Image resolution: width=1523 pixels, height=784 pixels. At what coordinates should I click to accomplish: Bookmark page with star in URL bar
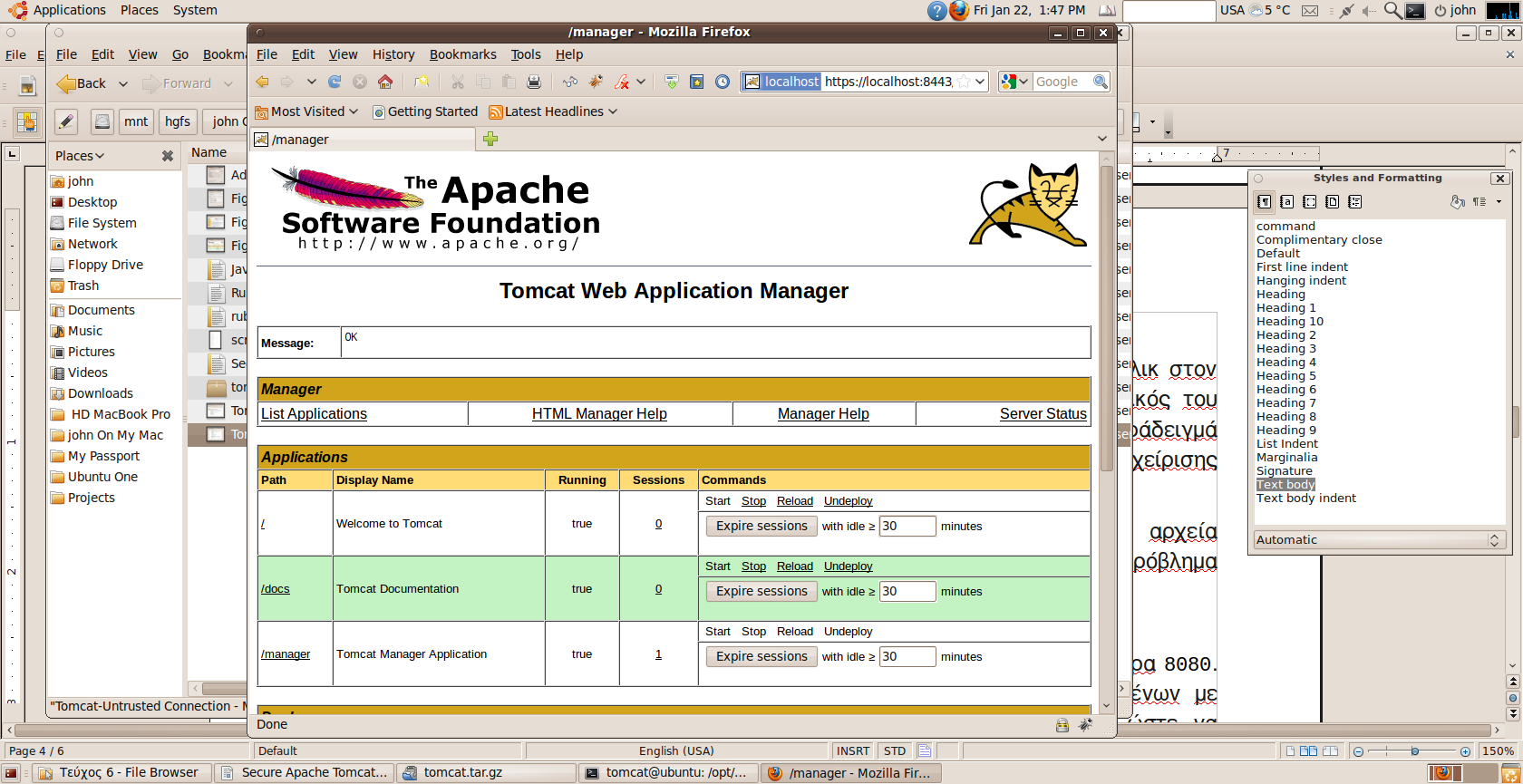964,82
